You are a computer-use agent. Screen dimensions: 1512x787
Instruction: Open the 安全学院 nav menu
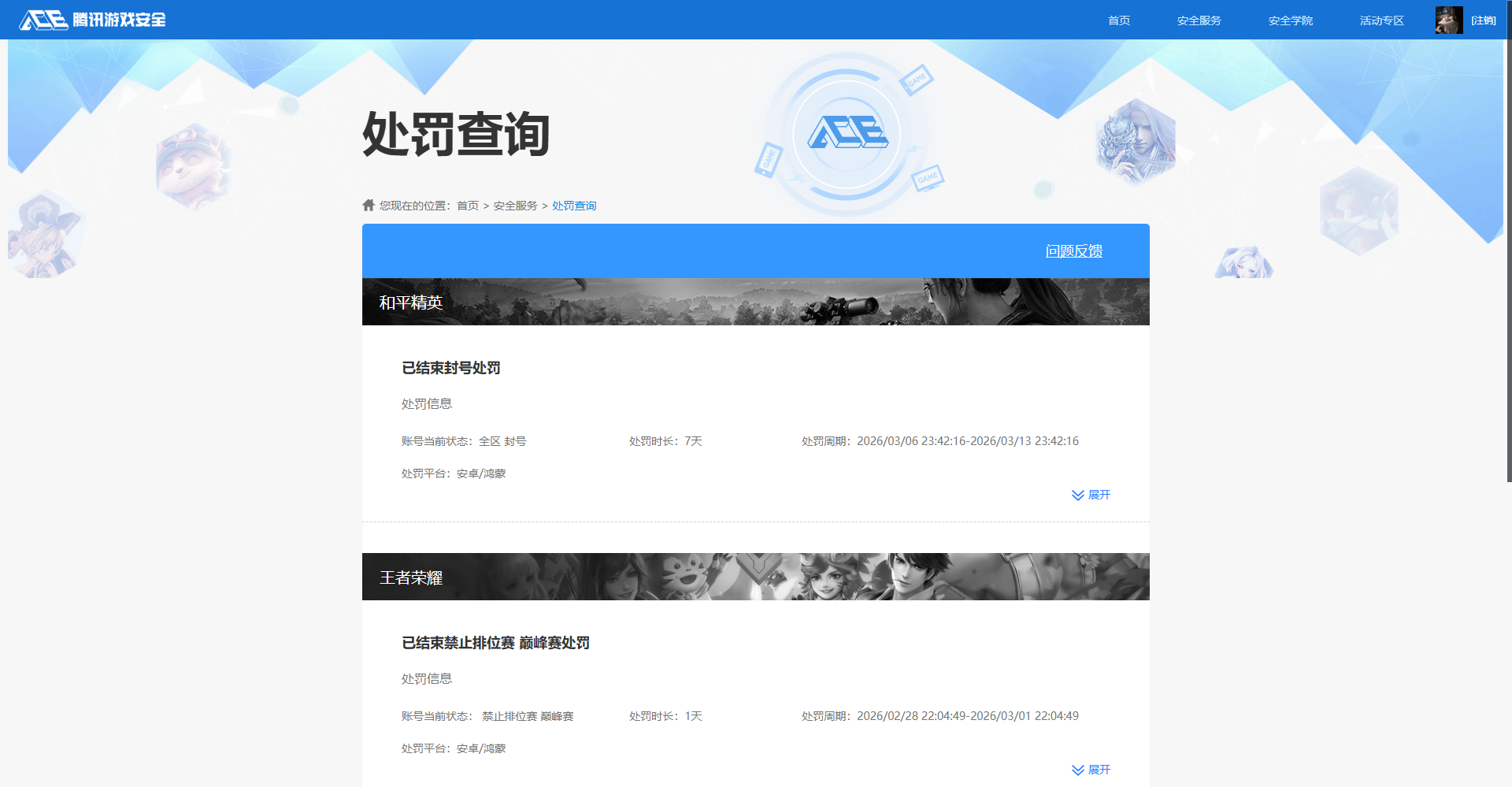tap(1291, 20)
